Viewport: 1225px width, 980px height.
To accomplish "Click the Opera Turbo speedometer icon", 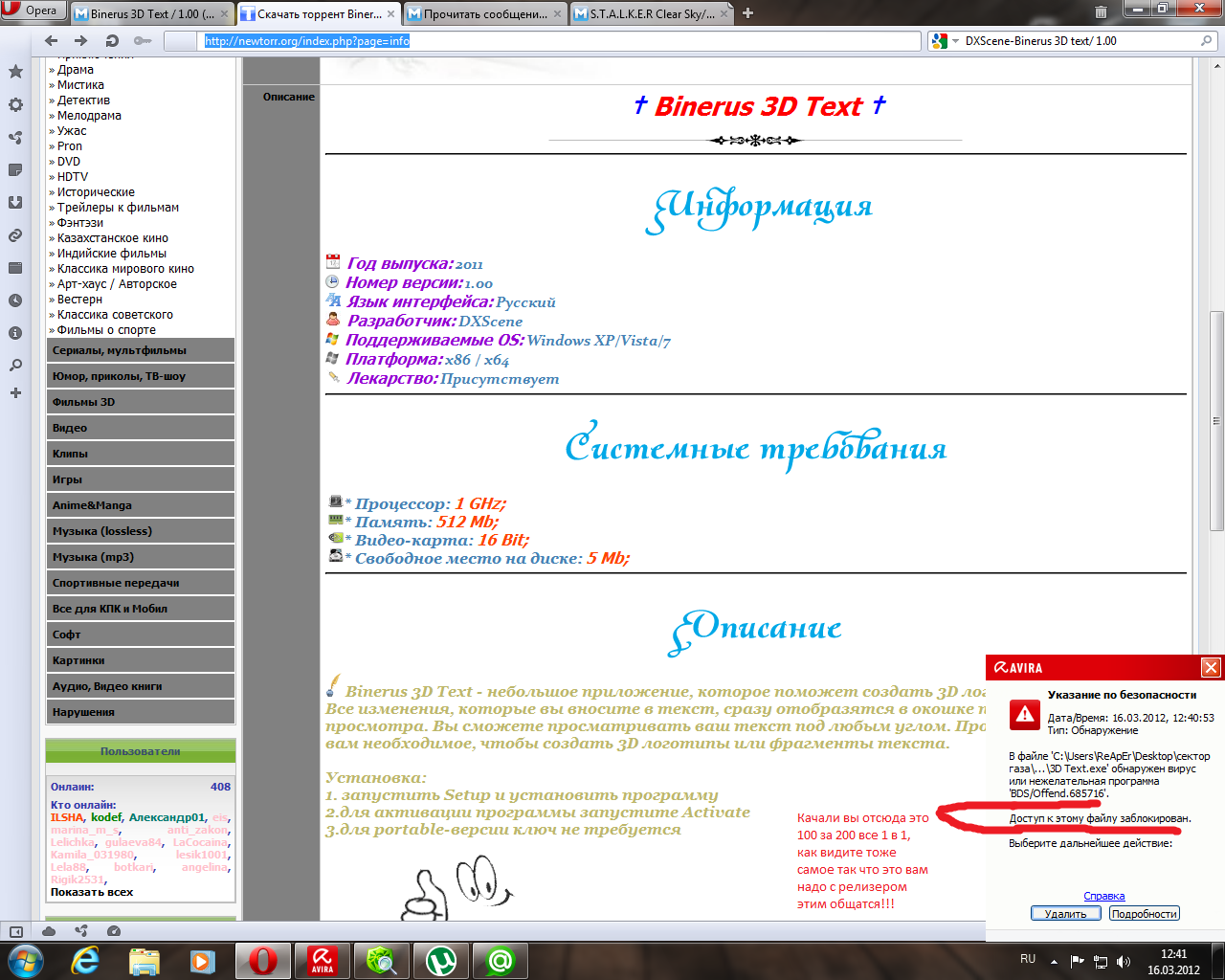I will 114,931.
